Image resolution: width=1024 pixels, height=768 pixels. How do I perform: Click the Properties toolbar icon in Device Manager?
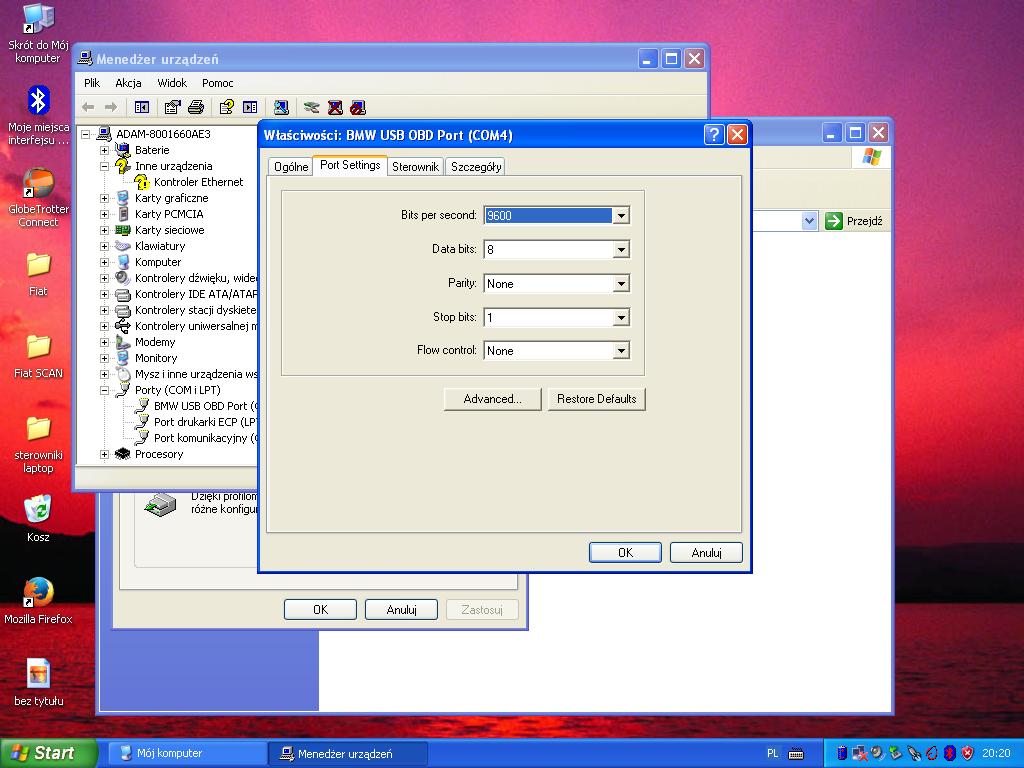(x=173, y=107)
